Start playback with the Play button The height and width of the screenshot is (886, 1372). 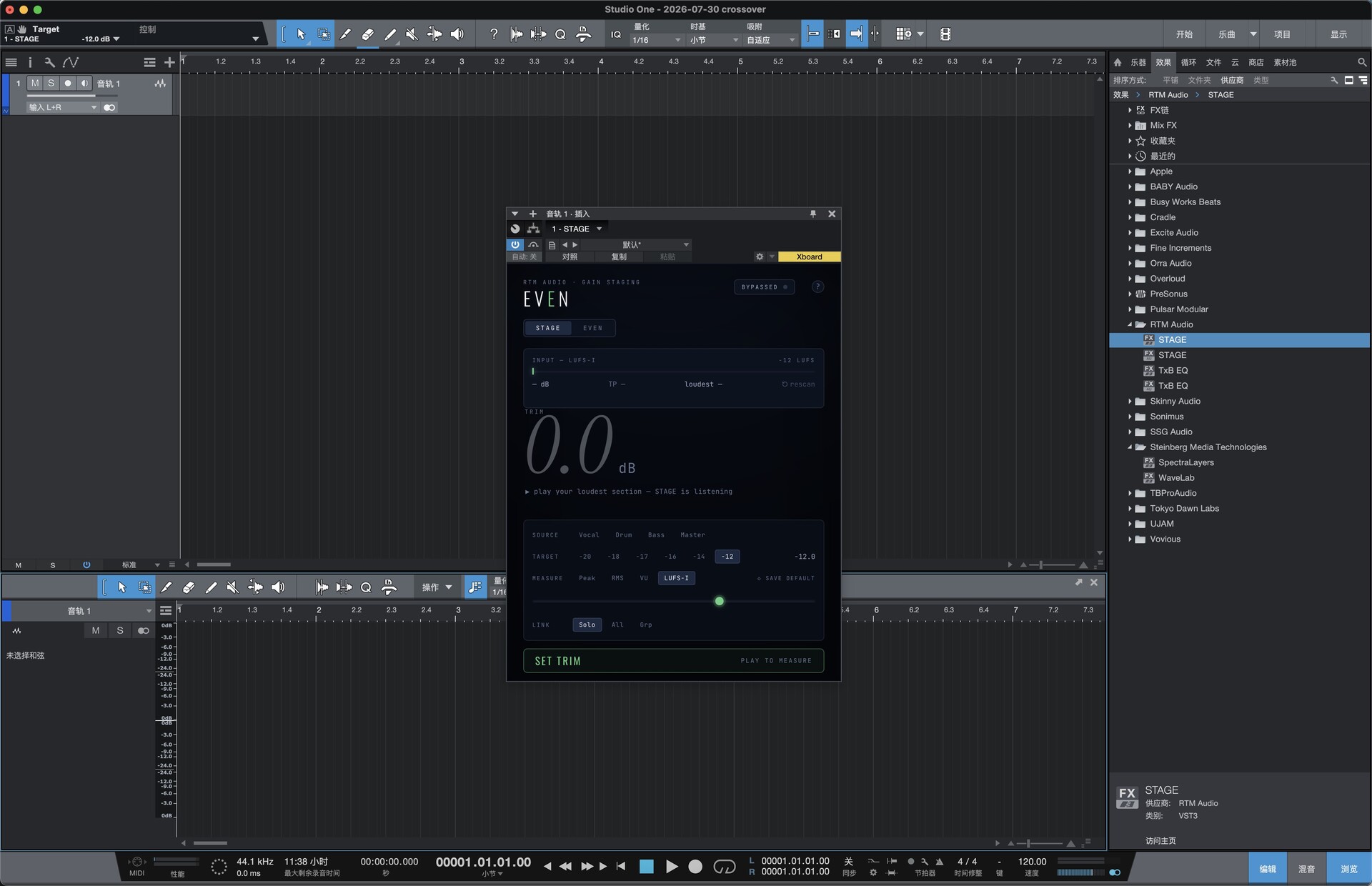tap(672, 866)
